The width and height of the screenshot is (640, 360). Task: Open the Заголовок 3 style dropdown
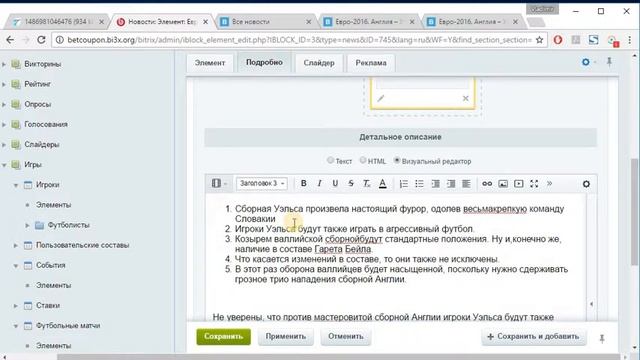coord(262,183)
